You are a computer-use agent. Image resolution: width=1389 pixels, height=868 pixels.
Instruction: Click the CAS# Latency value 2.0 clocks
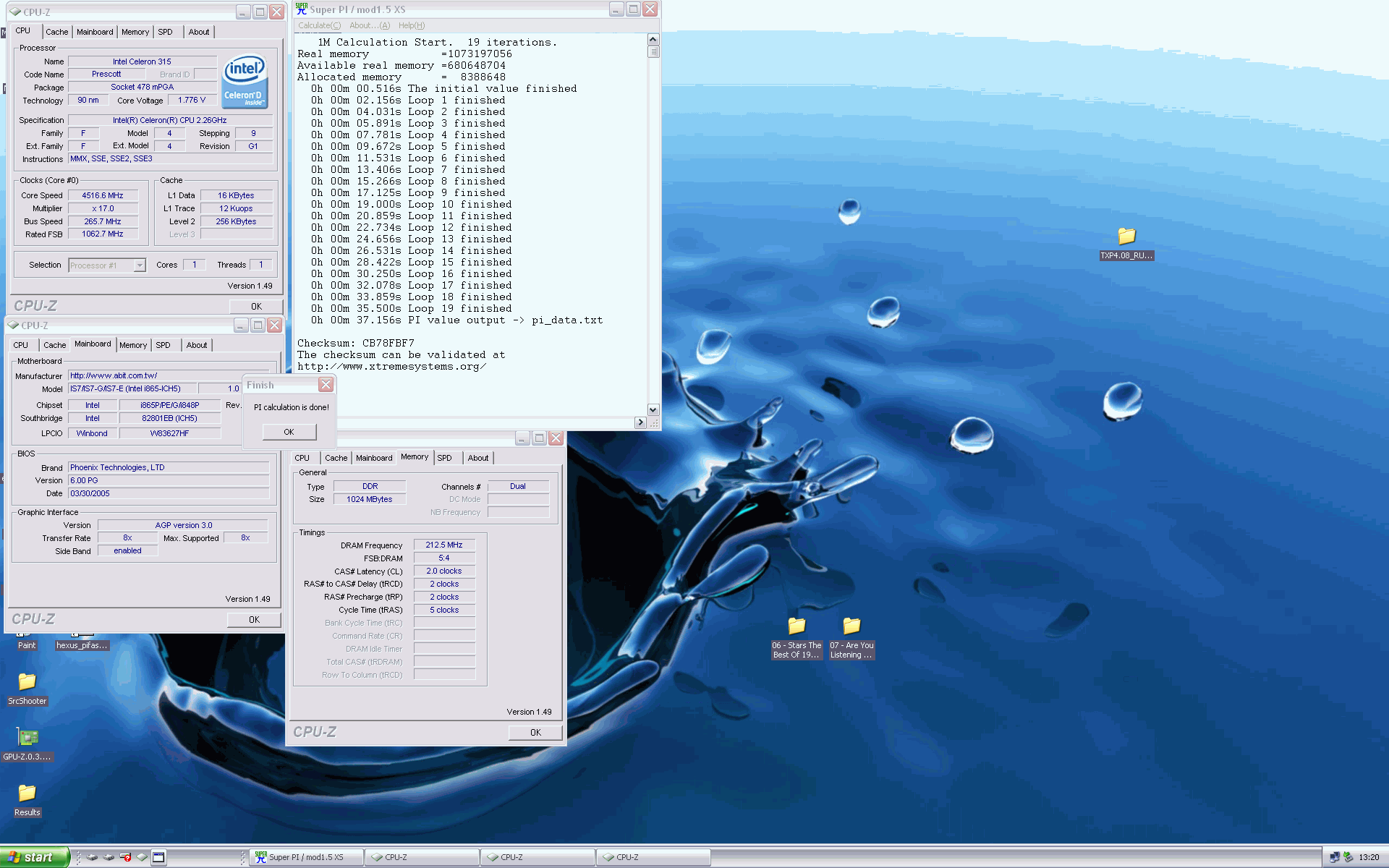click(444, 571)
